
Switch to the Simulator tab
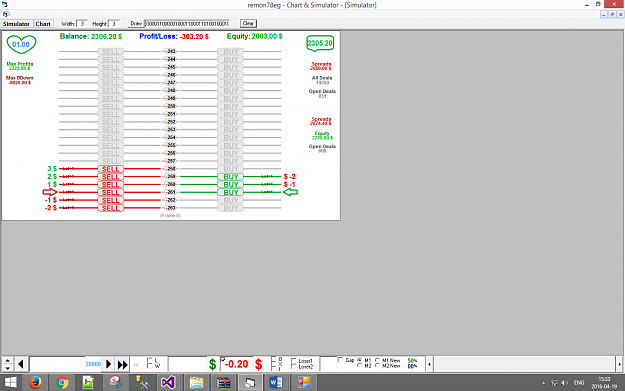[16, 24]
